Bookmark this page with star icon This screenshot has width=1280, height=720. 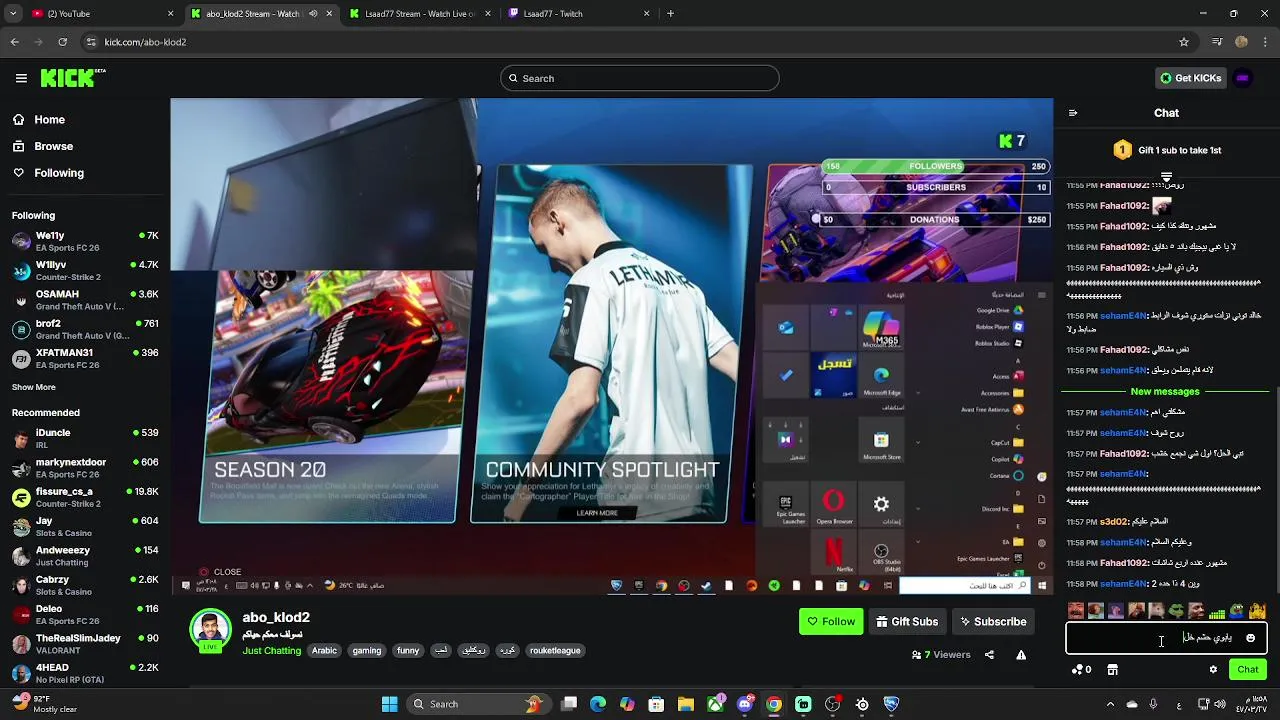pos(1184,42)
